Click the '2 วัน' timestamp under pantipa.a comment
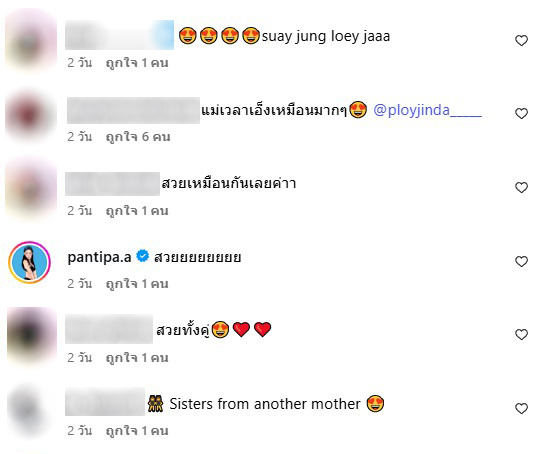 (x=80, y=284)
